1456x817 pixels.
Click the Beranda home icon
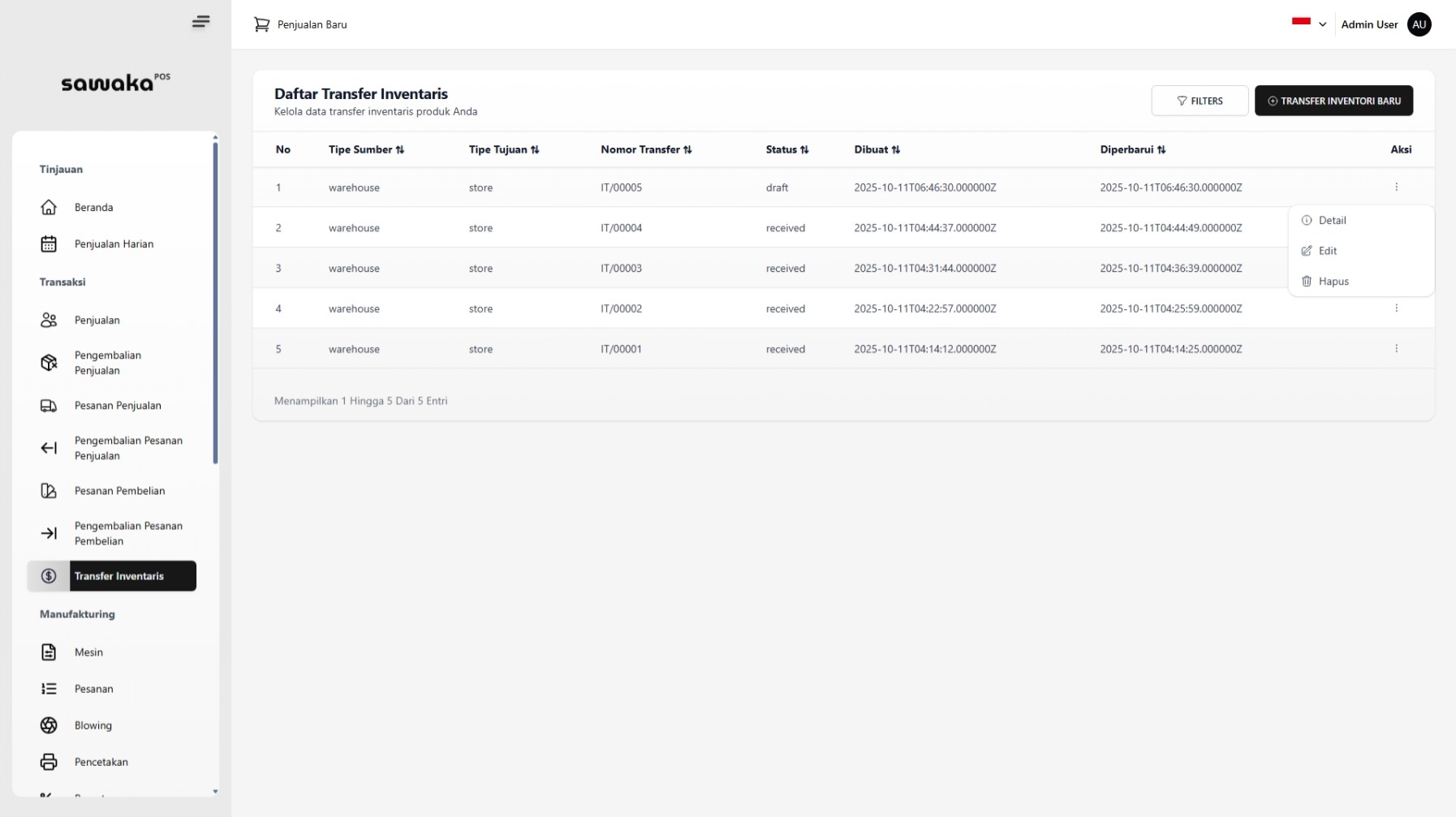tap(49, 208)
